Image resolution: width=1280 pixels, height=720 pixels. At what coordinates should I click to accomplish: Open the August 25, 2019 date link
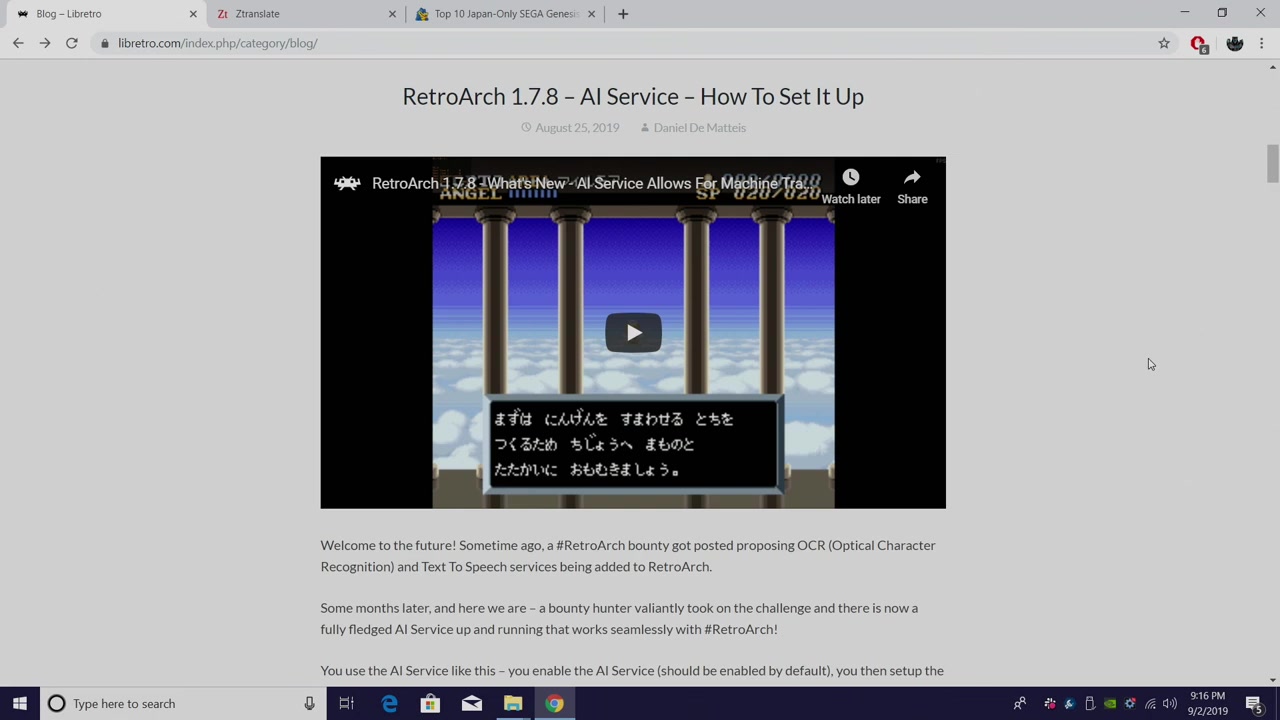point(577,128)
